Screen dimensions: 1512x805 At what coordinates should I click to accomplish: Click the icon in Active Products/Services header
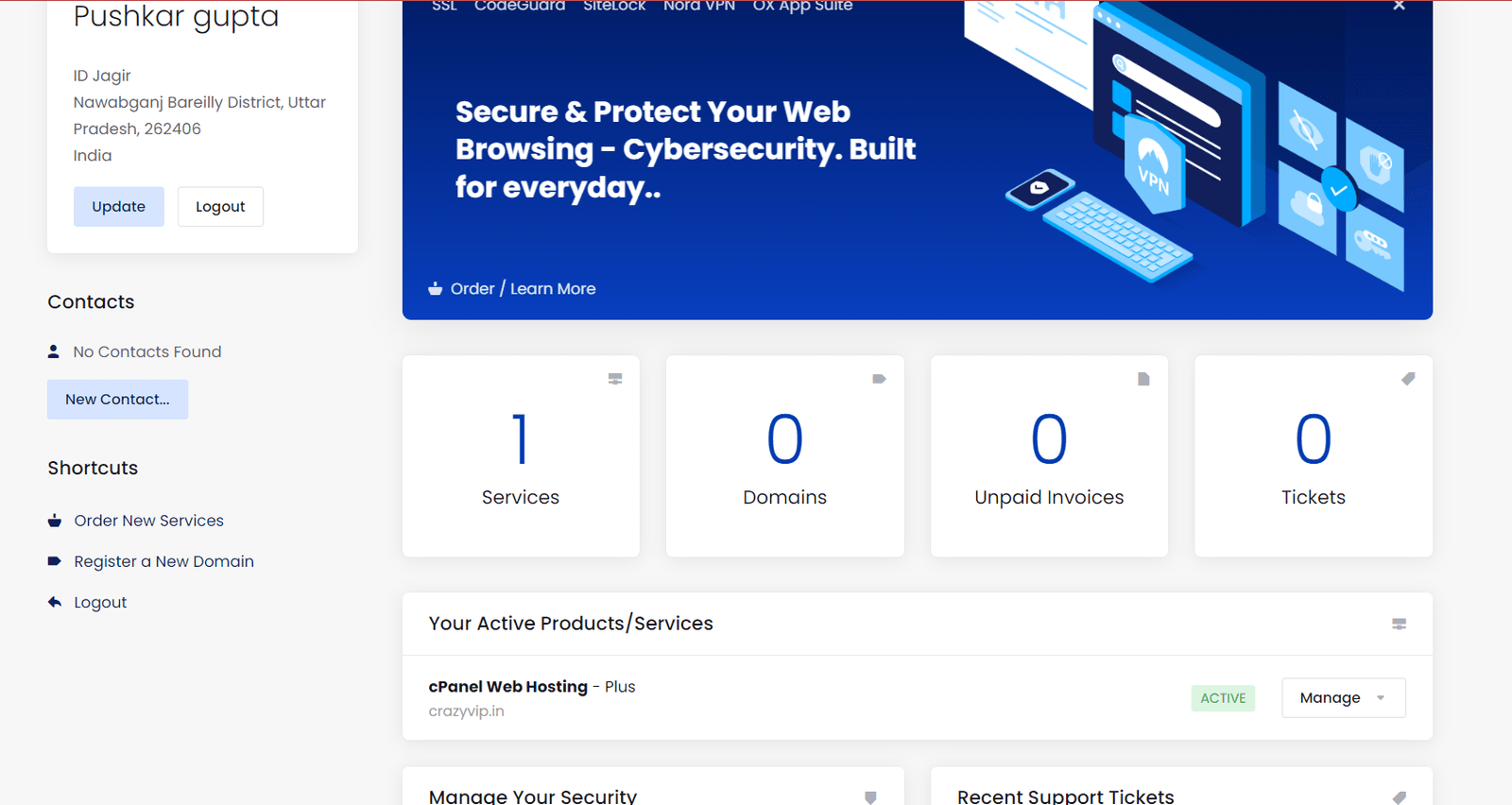[x=1399, y=624]
